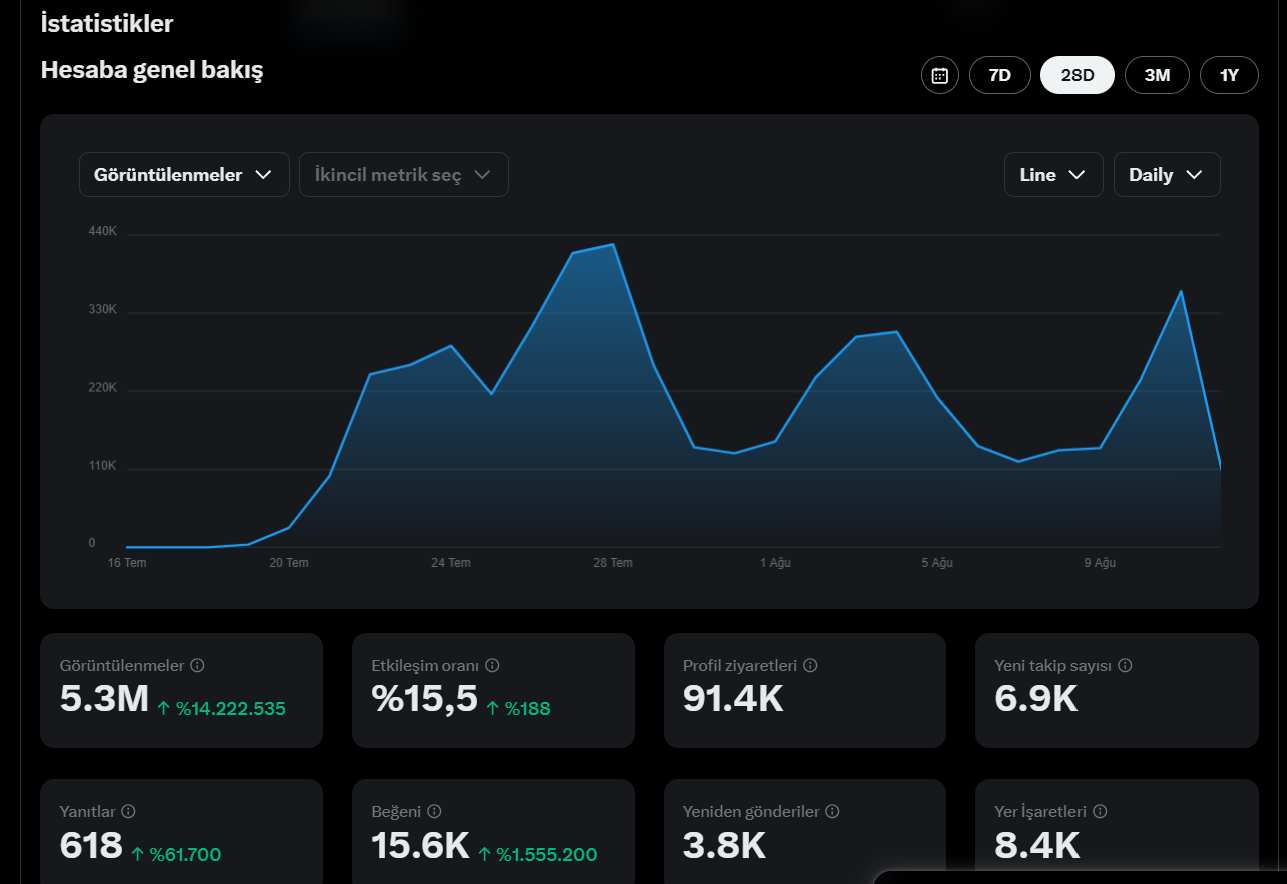This screenshot has width=1287, height=884.
Task: Click info icon next to Yanıtlar
Action: point(128,812)
